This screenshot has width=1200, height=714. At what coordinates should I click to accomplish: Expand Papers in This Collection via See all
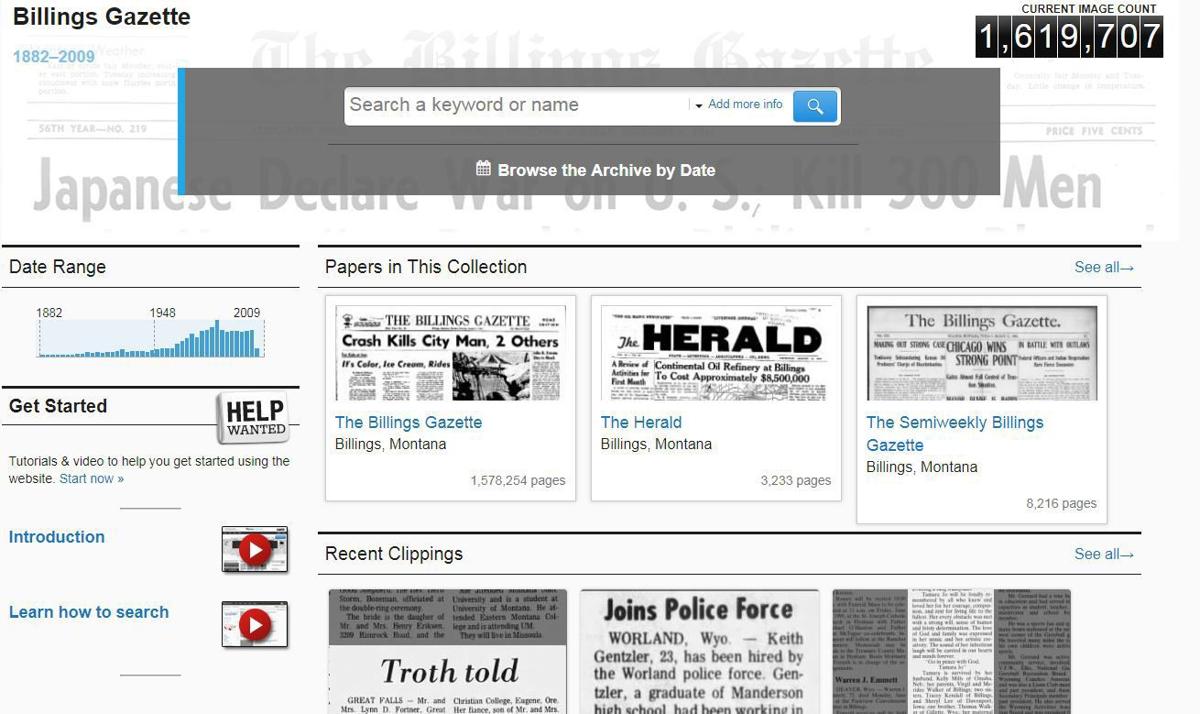pyautogui.click(x=1103, y=267)
